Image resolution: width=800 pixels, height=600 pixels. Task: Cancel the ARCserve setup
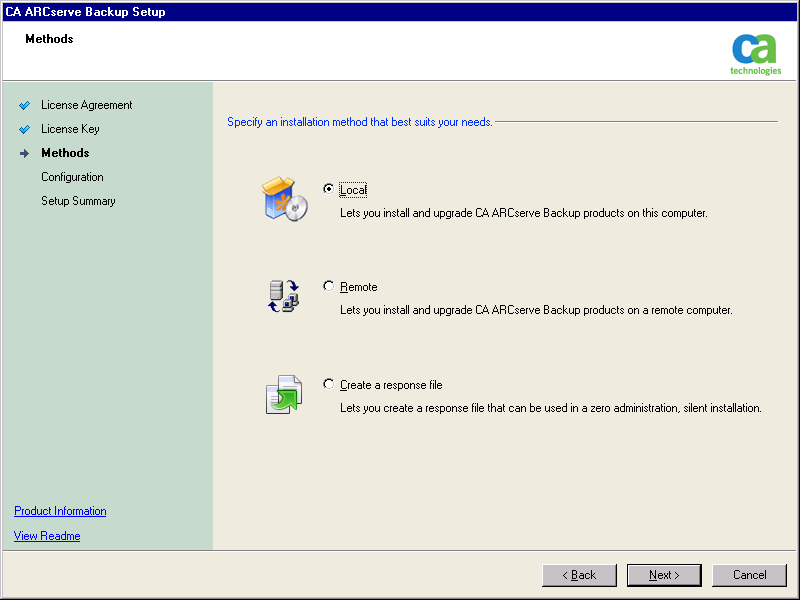pos(749,575)
